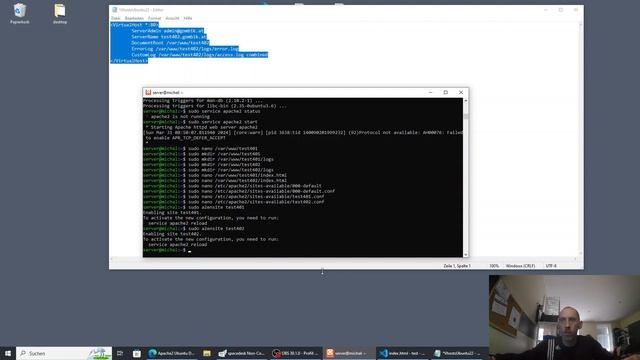Viewport: 640px width, 360px height.
Task: Click the terminal command prompt cursor line
Action: [167, 250]
